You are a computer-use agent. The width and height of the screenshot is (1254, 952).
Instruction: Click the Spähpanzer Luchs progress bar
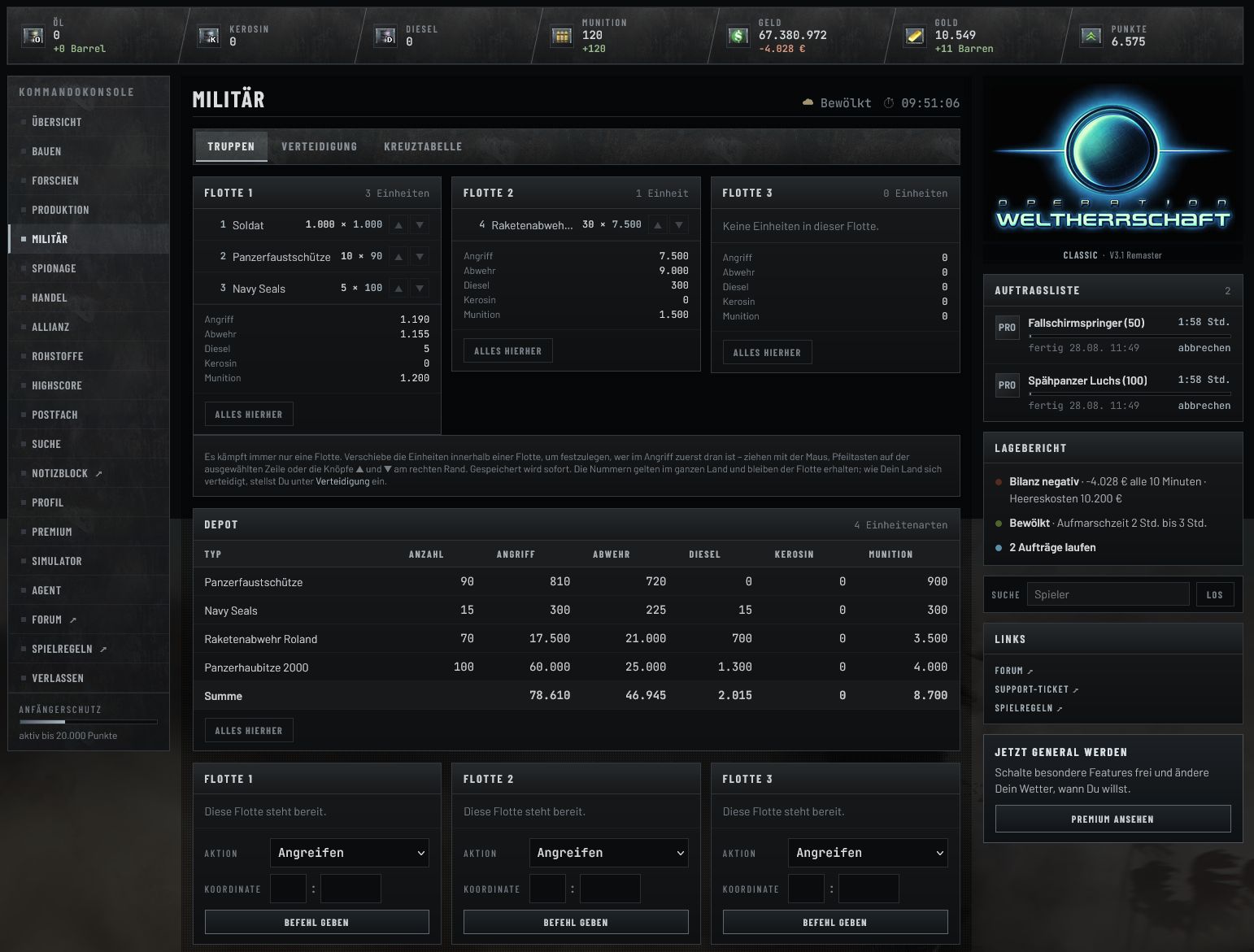(1130, 393)
